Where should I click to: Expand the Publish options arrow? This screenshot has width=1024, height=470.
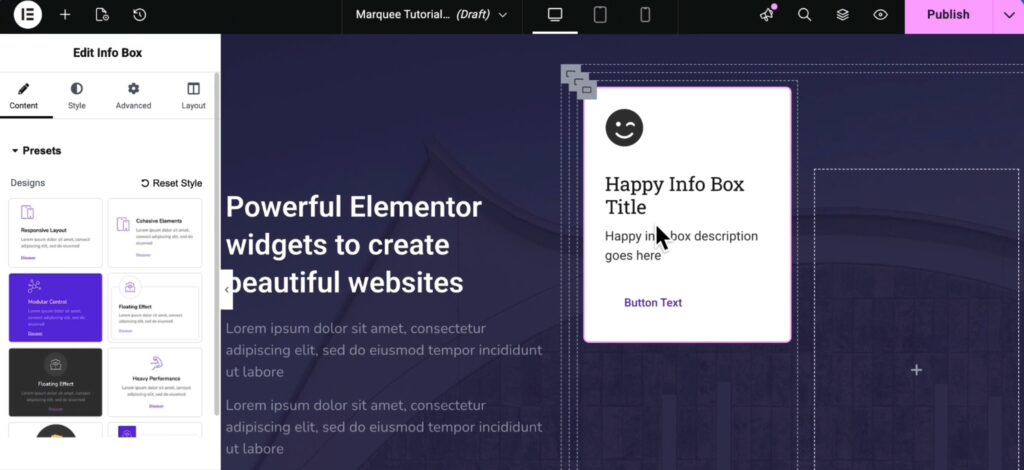[x=1007, y=15]
